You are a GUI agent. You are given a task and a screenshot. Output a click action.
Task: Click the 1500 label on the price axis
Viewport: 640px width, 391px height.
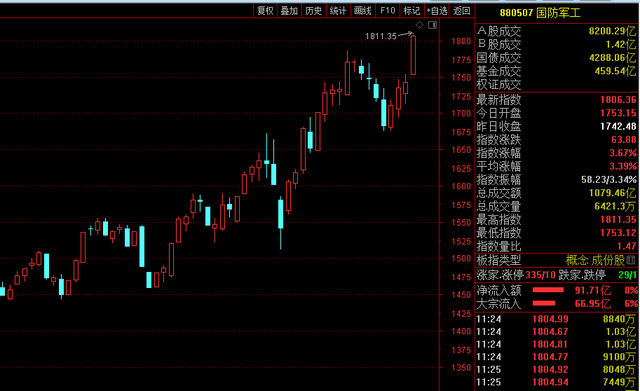tap(461, 258)
